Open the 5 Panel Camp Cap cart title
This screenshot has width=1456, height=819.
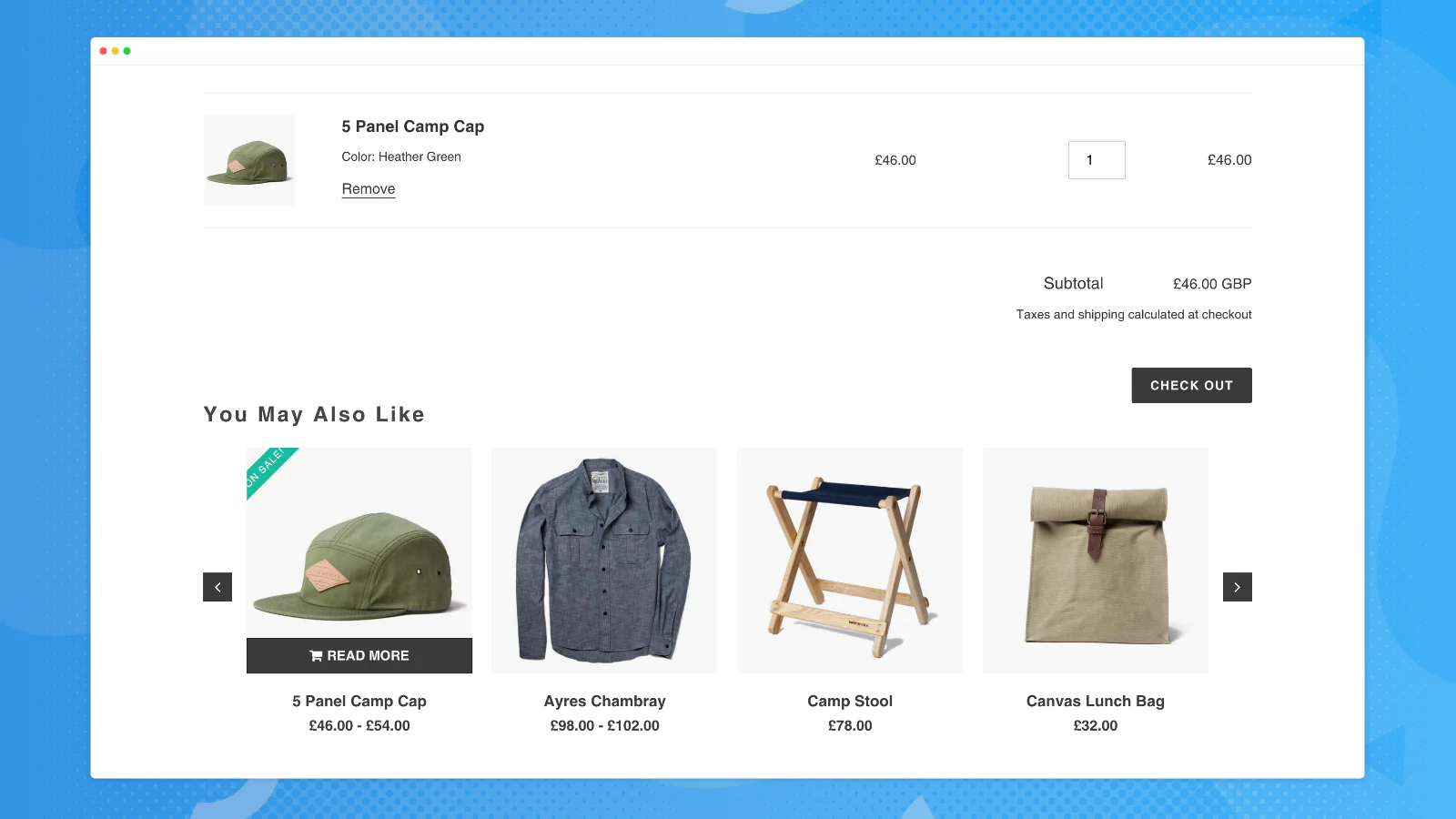point(413,126)
